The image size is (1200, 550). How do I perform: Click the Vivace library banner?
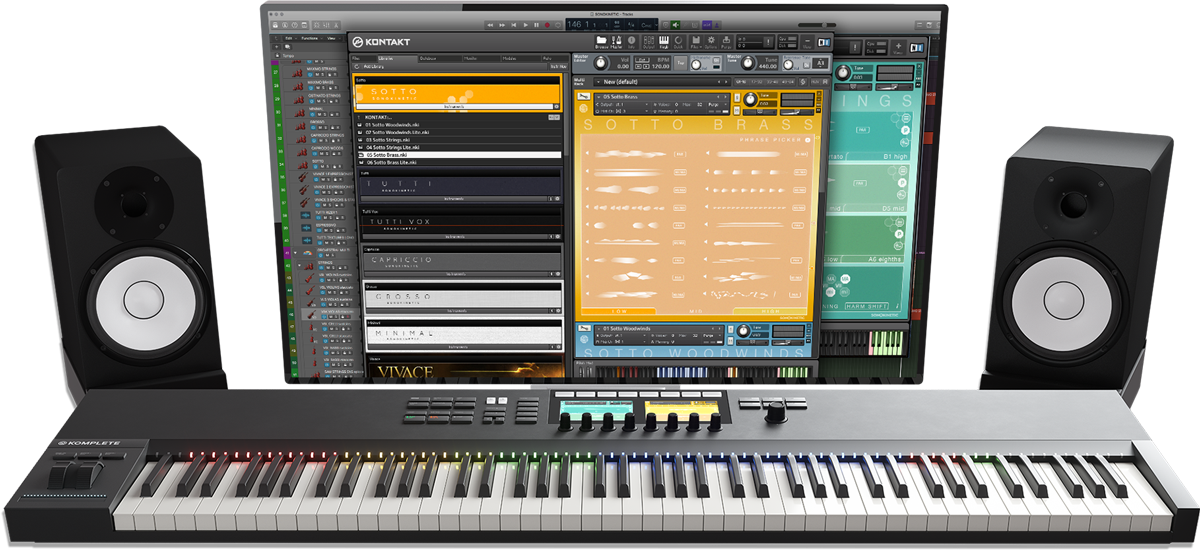point(465,373)
